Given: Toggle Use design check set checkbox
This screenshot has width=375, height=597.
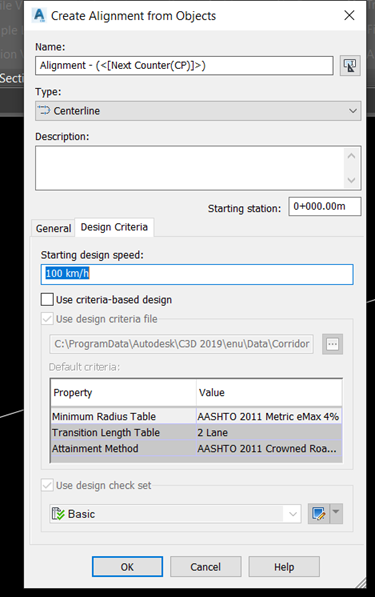Looking at the screenshot, I should (47, 485).
